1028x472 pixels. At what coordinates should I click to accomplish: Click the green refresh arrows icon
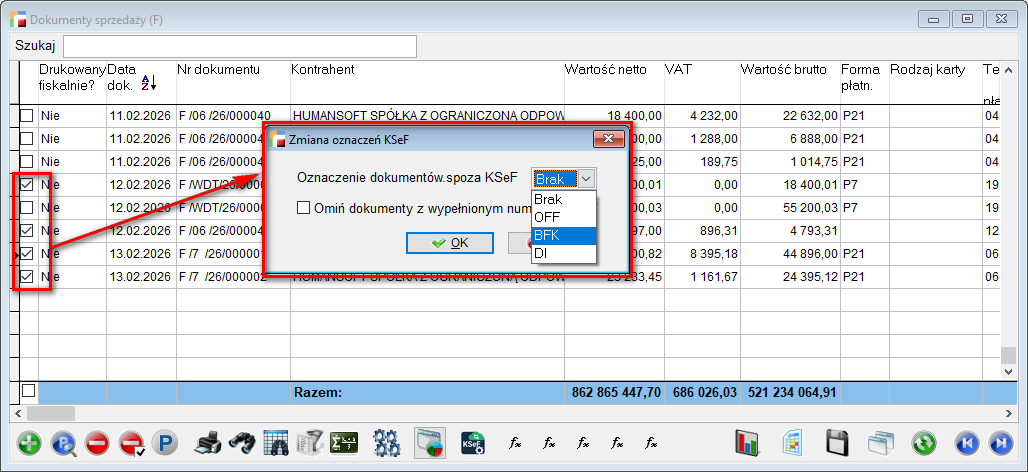click(923, 443)
